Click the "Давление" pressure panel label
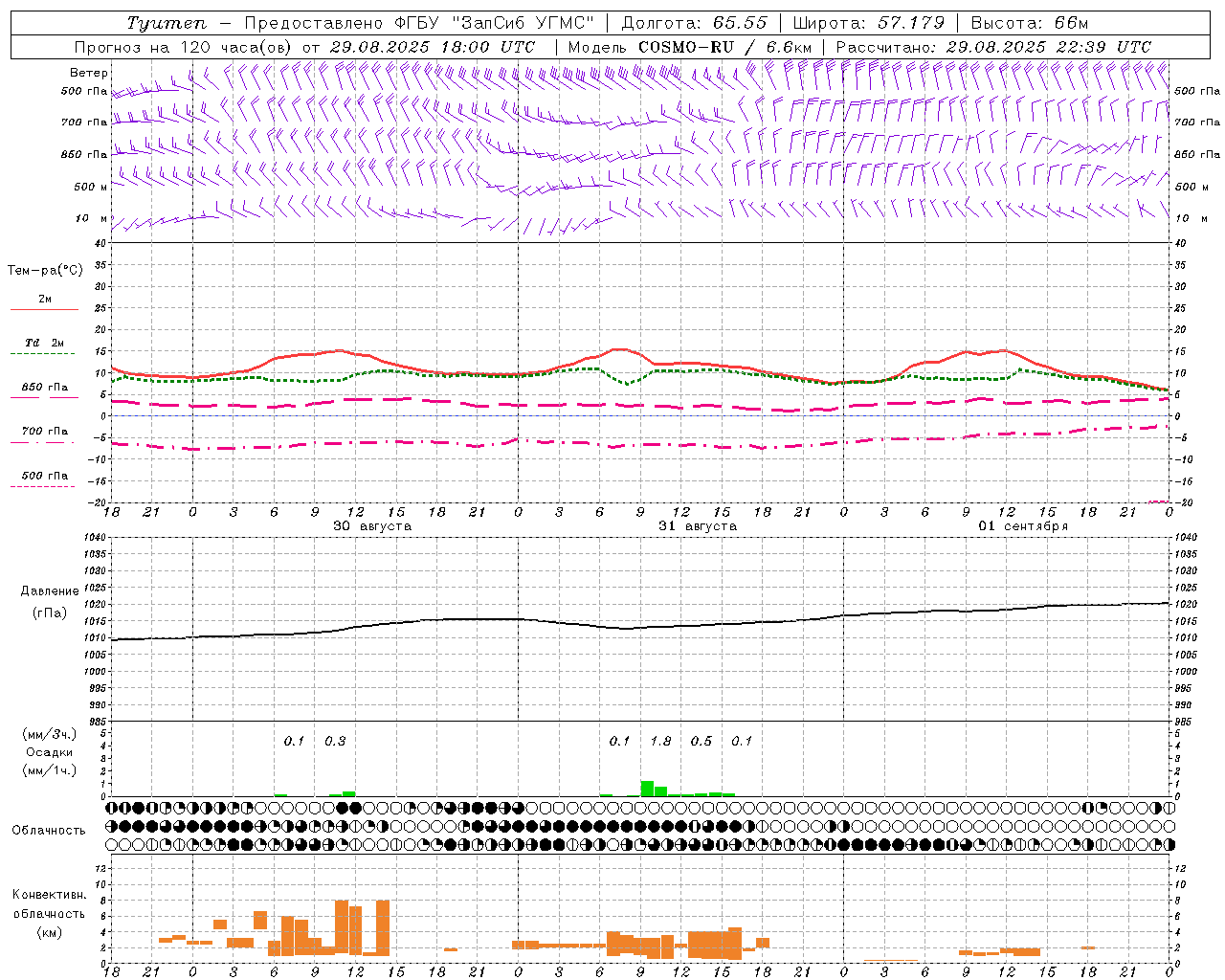This screenshot has height=980, width=1225. [50, 591]
